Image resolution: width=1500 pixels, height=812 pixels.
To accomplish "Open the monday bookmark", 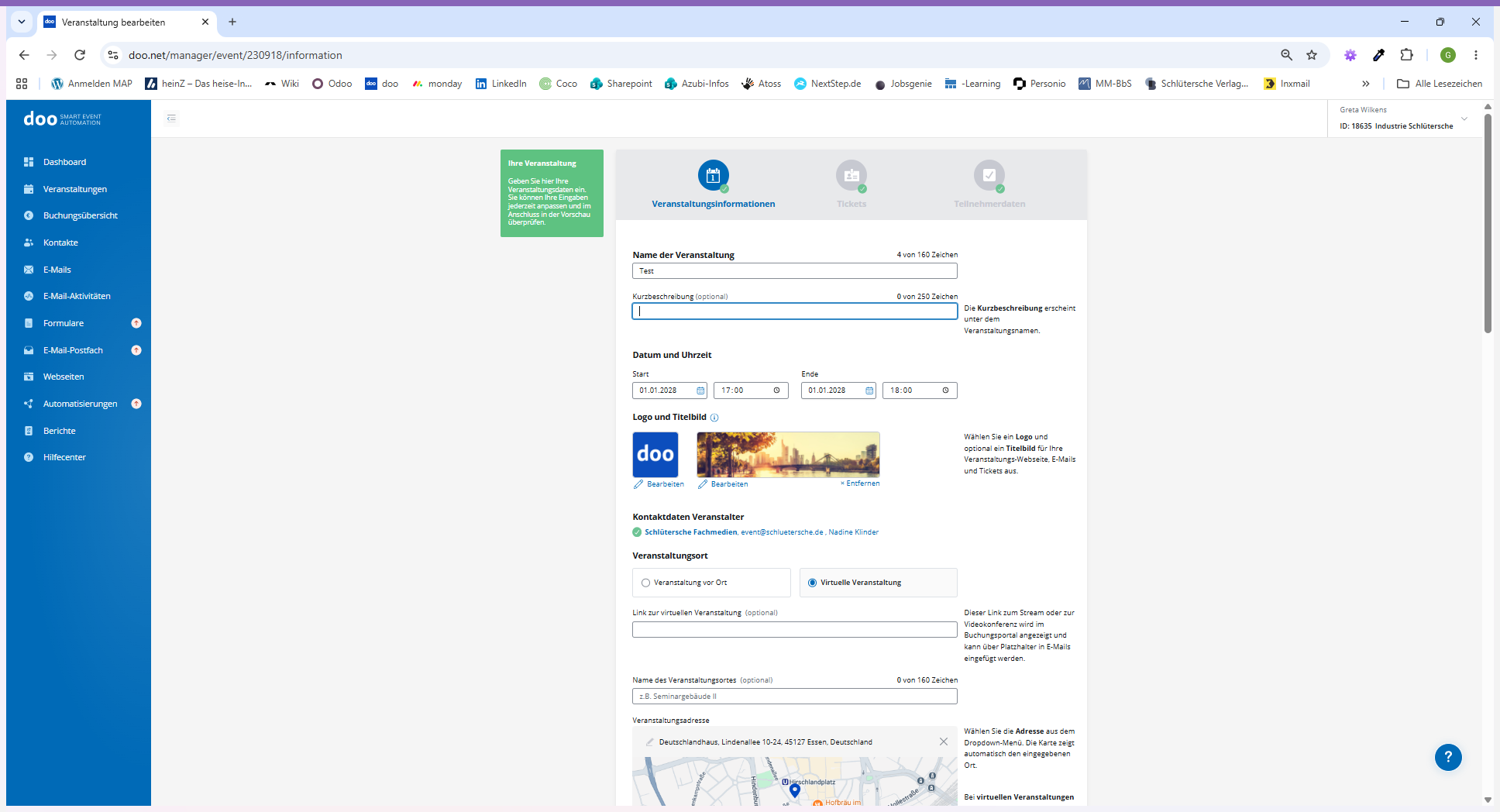I will tap(437, 84).
